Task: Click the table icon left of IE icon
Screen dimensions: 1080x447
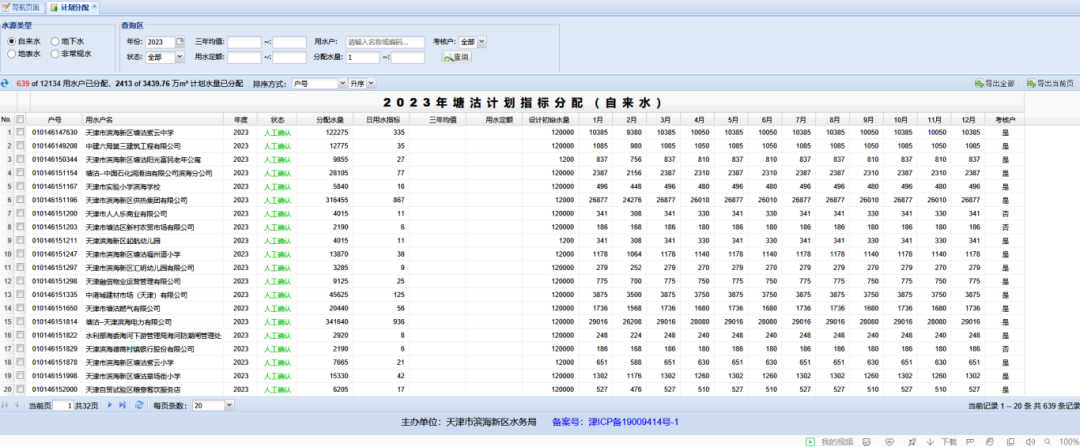Action: (x=970, y=441)
